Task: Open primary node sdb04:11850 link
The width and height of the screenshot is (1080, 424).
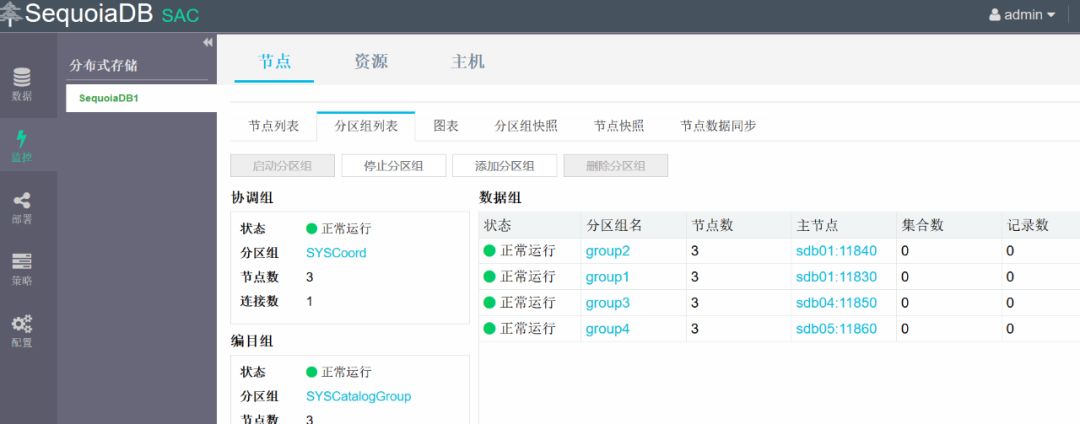Action: 836,303
